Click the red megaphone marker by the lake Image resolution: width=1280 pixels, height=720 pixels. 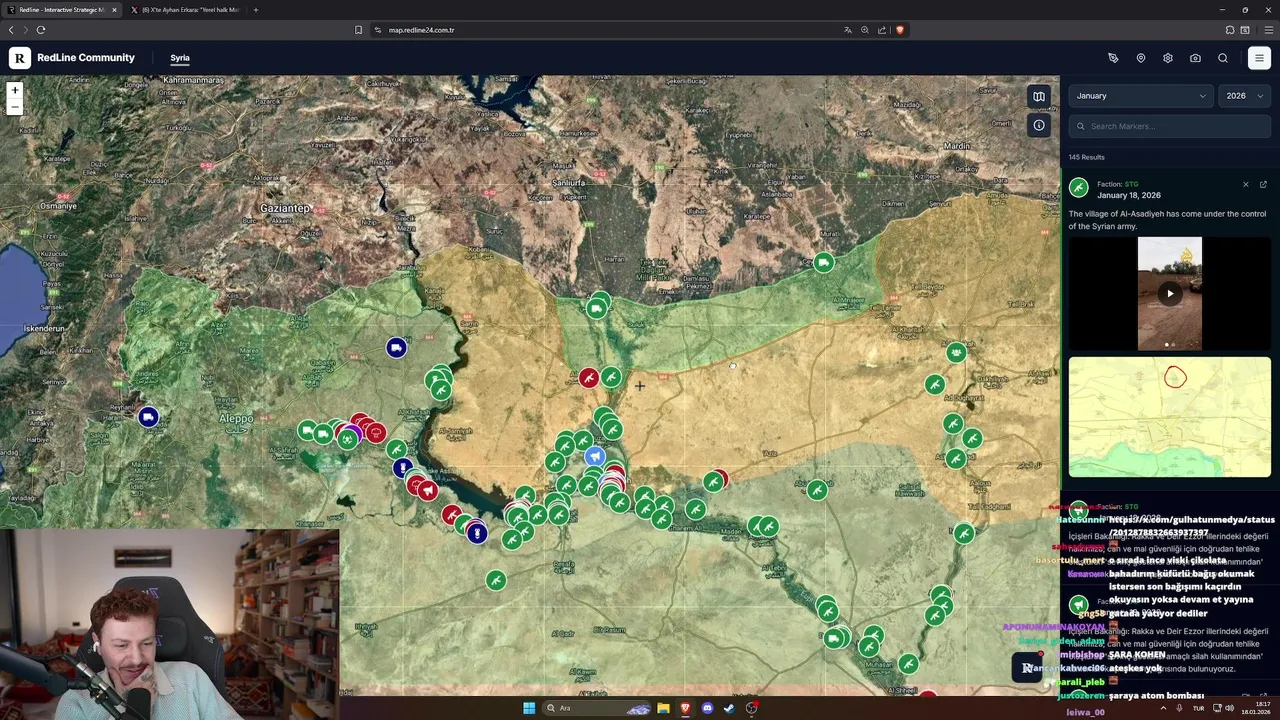point(428,490)
